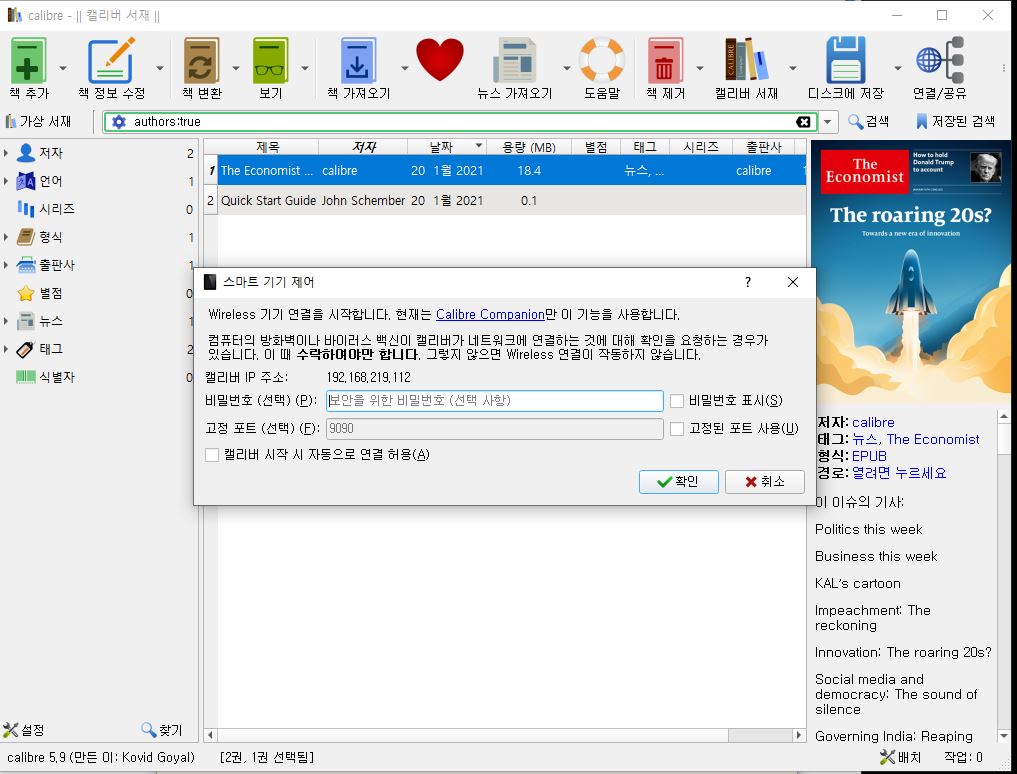Open dropdown arrow next to 책 가져오기
The width and height of the screenshot is (1017, 774).
point(405,67)
